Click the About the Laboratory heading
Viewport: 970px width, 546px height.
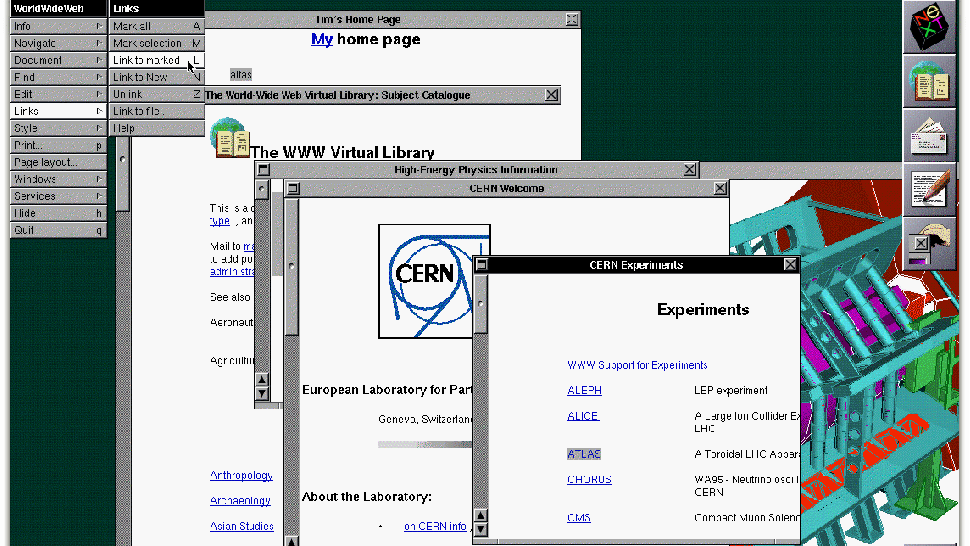point(367,497)
